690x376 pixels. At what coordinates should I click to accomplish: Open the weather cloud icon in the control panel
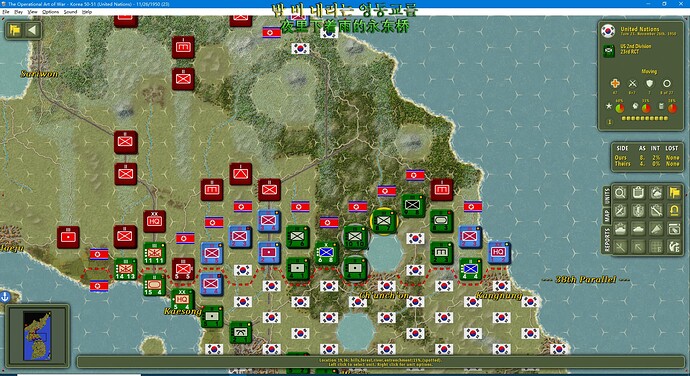coord(656,193)
